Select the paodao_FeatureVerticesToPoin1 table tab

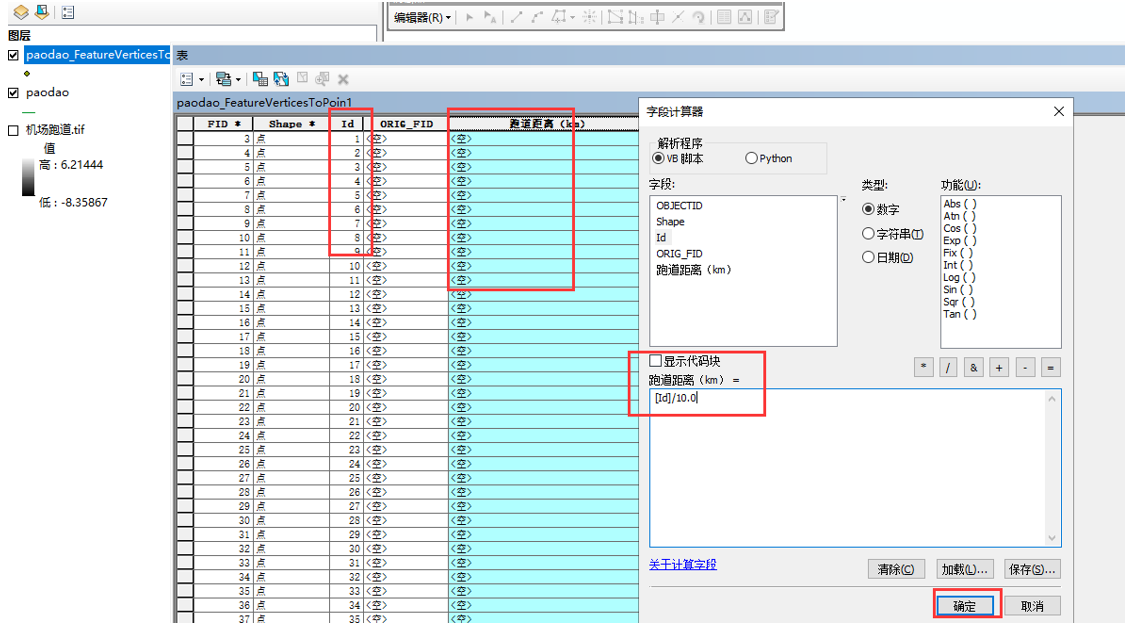[264, 102]
